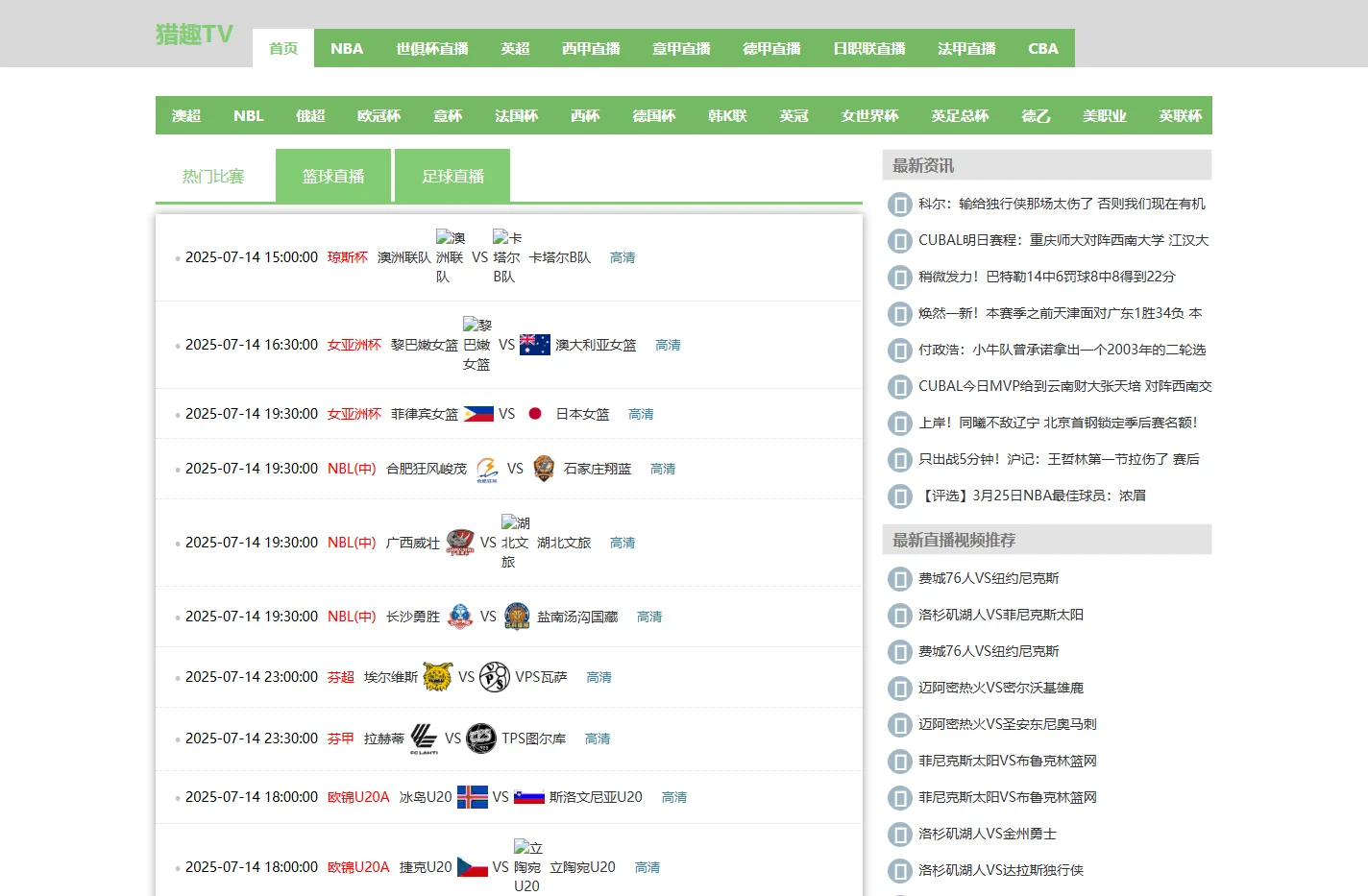Click the VPS瓦萨 team logo

tap(495, 677)
